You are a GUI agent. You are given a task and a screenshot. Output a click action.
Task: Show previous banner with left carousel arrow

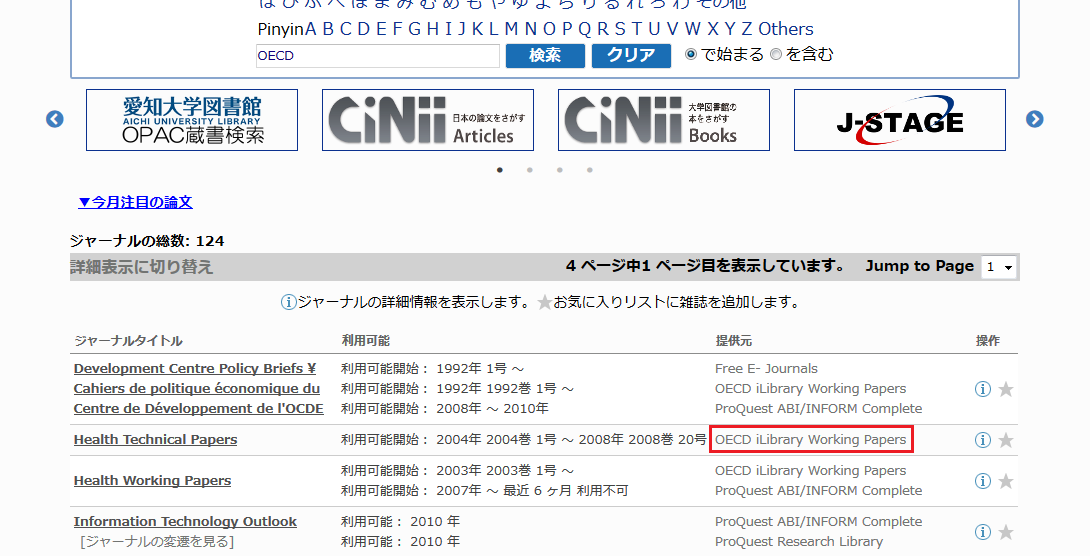pos(55,120)
